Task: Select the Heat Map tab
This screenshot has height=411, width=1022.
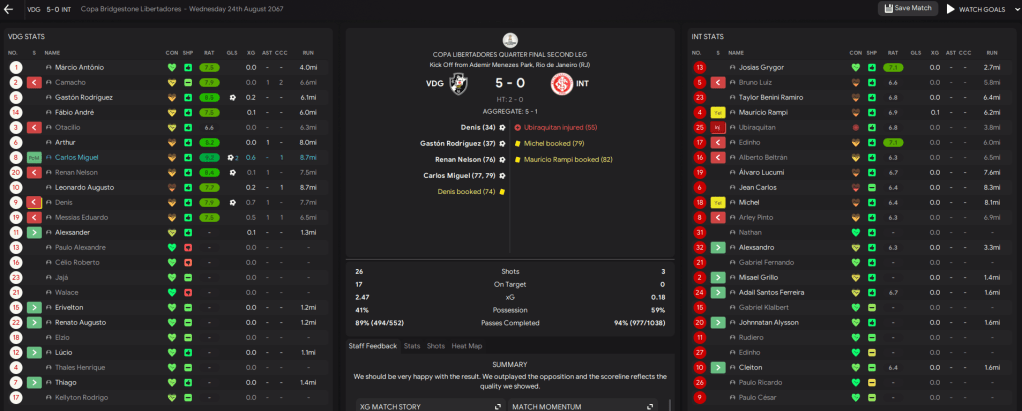Action: pos(465,346)
